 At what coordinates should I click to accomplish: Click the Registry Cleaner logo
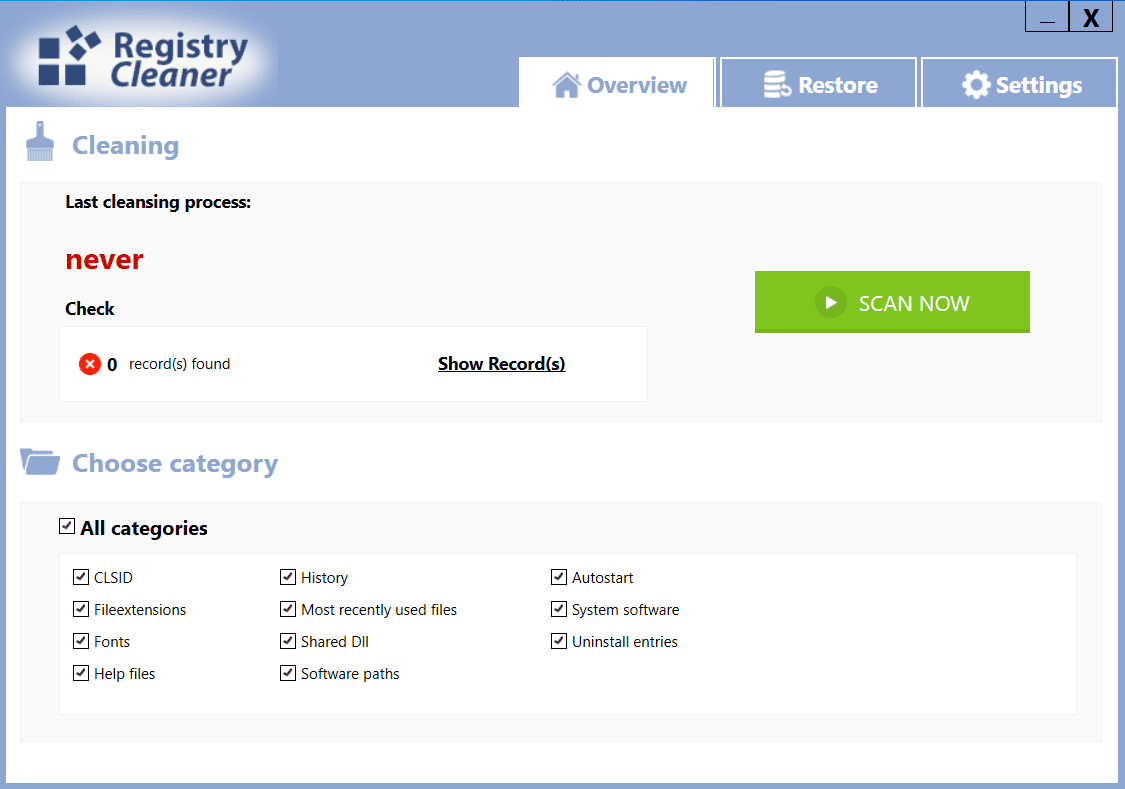tap(143, 59)
